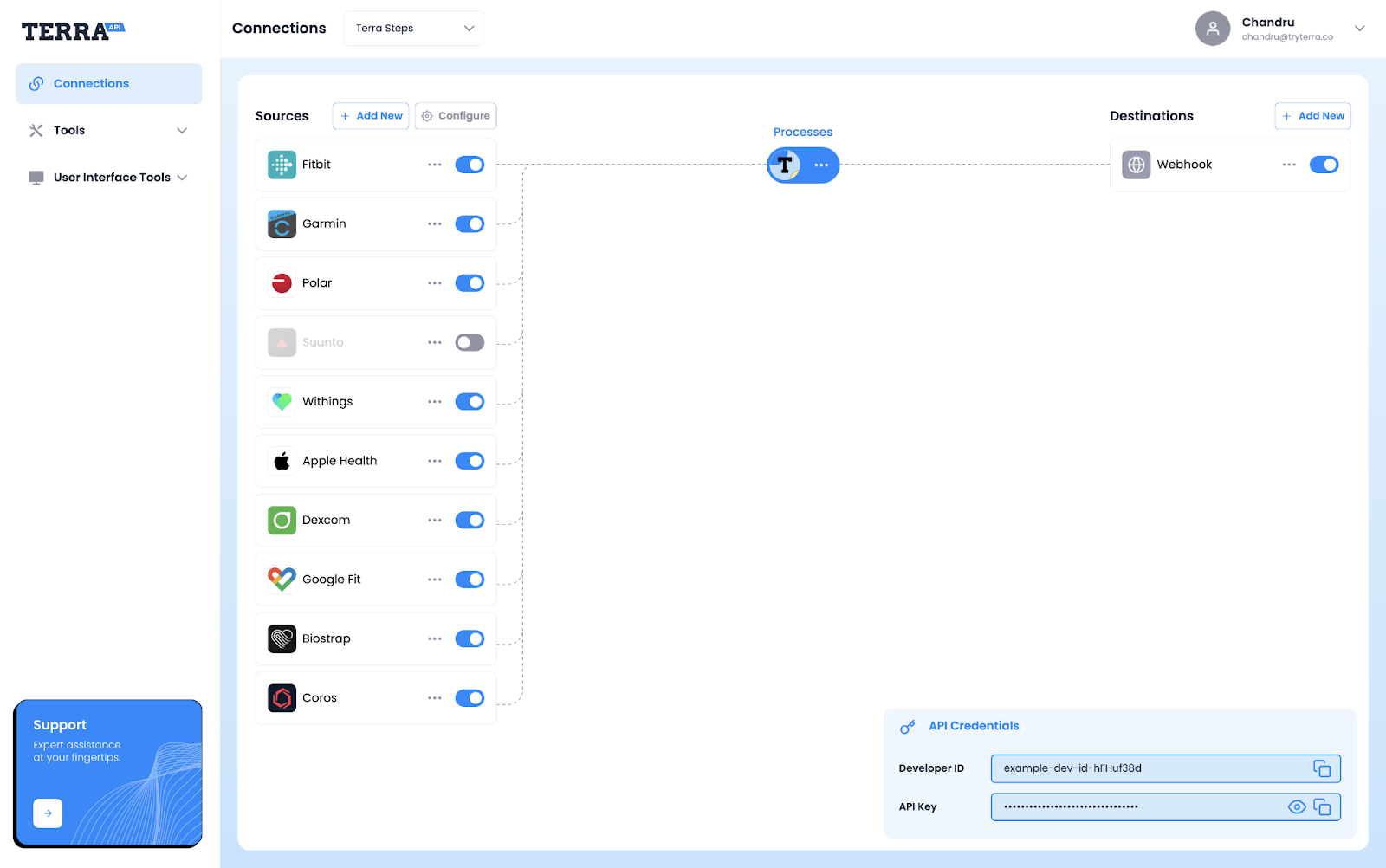Expand the User Interface Tools section
Viewport: 1386px width, 868px height.
pos(107,177)
